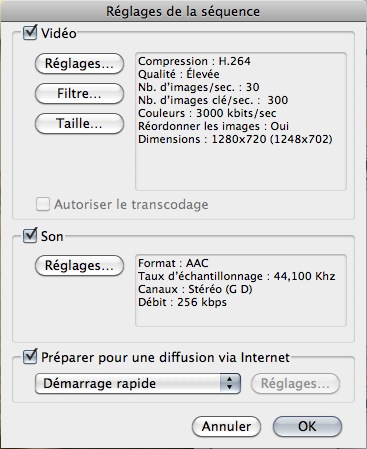Open the Filtre settings

coord(79,93)
